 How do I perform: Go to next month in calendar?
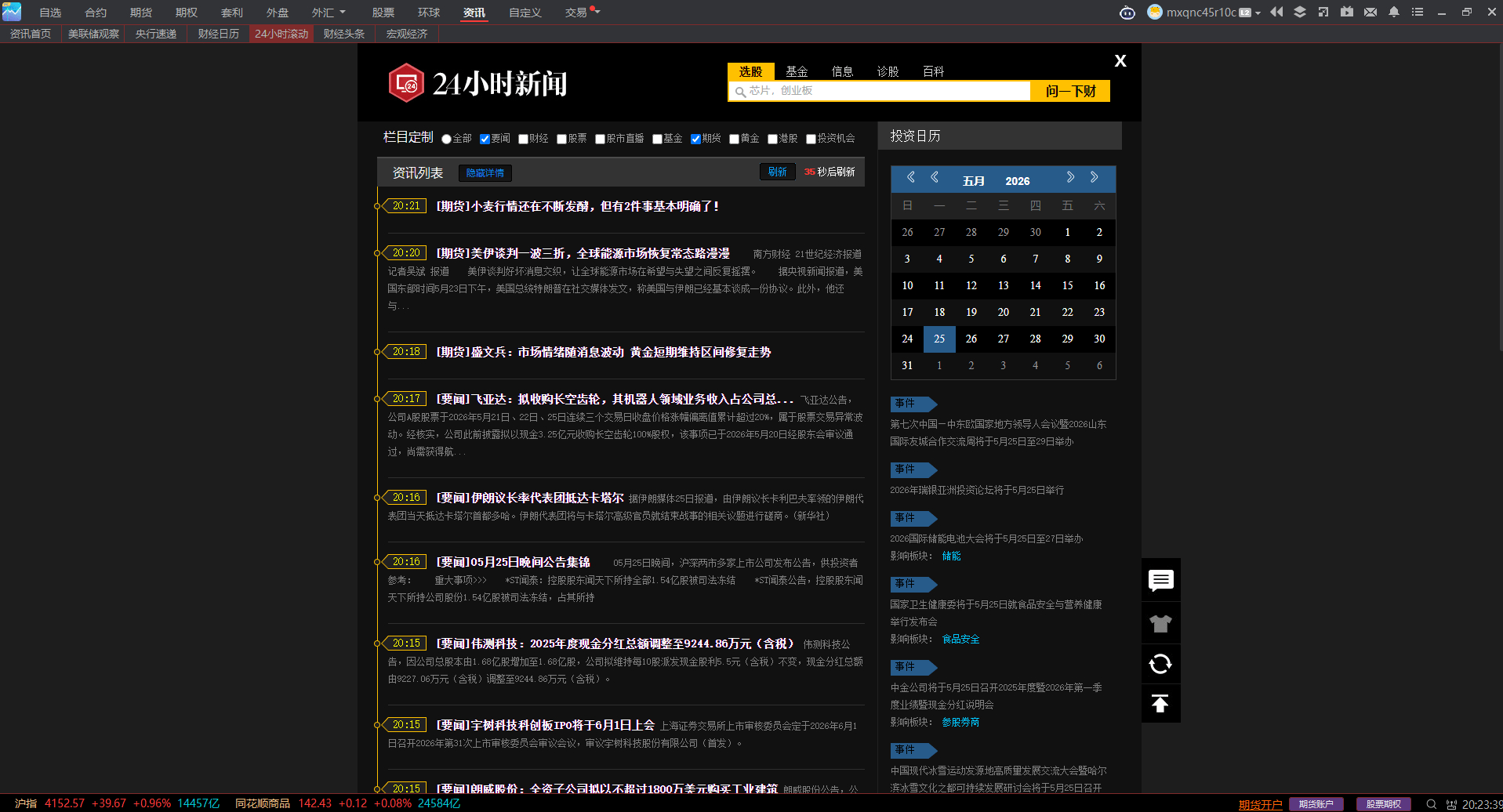point(1070,177)
